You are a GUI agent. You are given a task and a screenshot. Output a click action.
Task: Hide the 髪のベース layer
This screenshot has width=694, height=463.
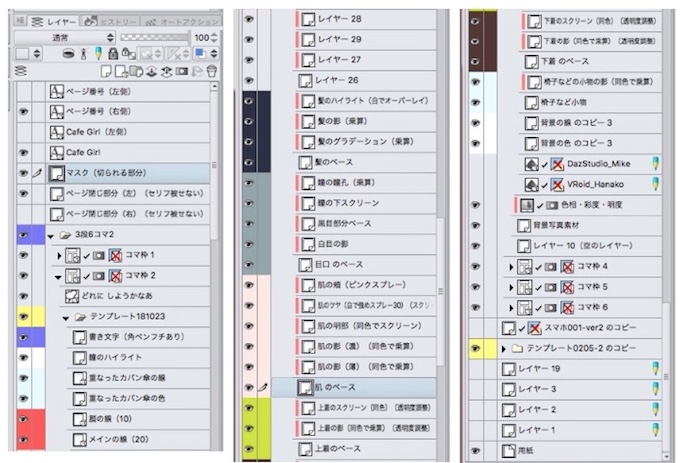click(249, 162)
